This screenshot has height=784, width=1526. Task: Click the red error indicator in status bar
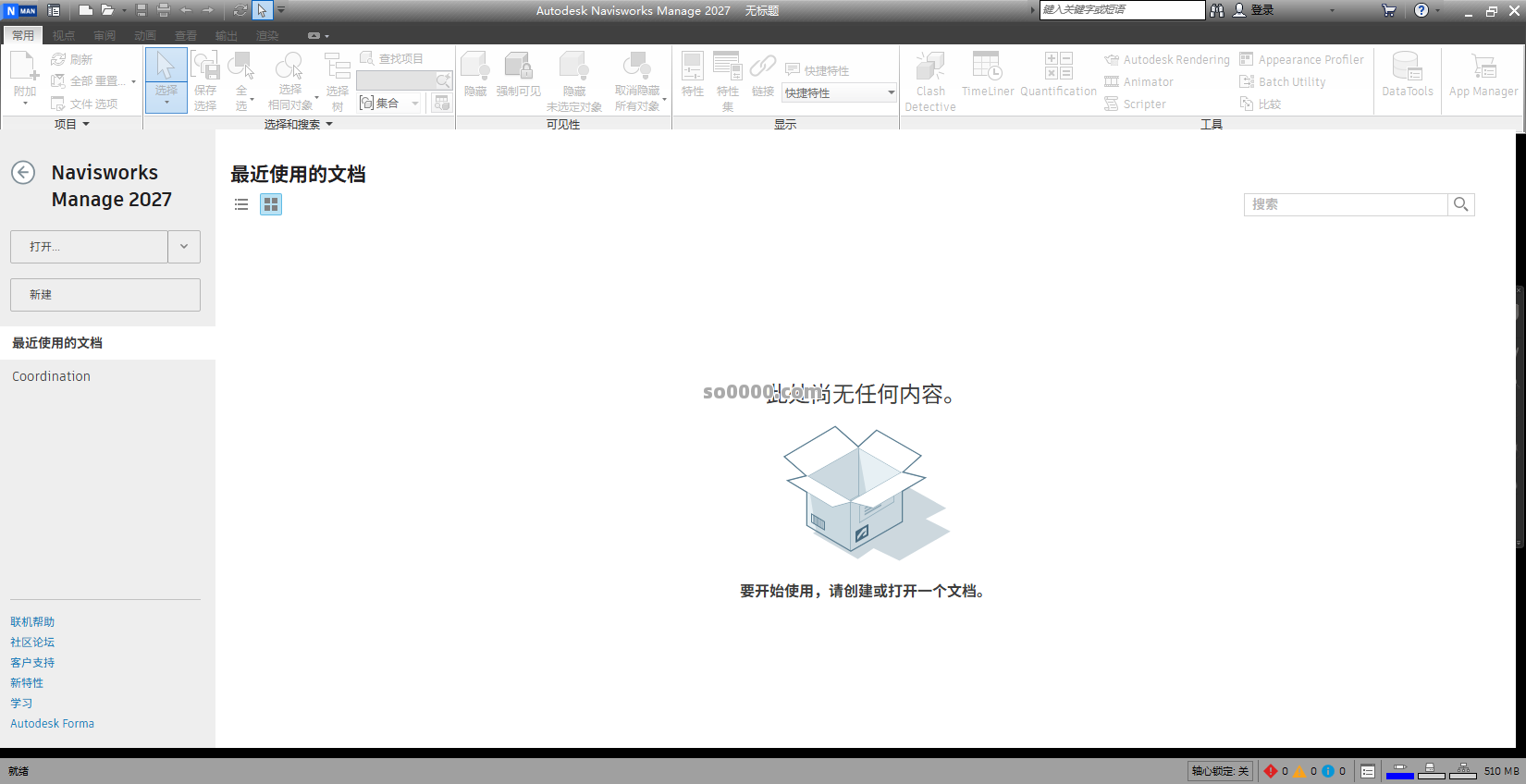(1271, 771)
